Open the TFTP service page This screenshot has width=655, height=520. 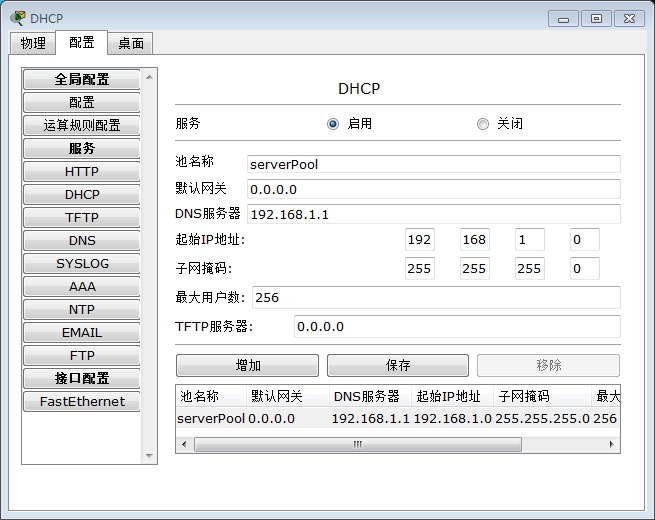pos(82,217)
